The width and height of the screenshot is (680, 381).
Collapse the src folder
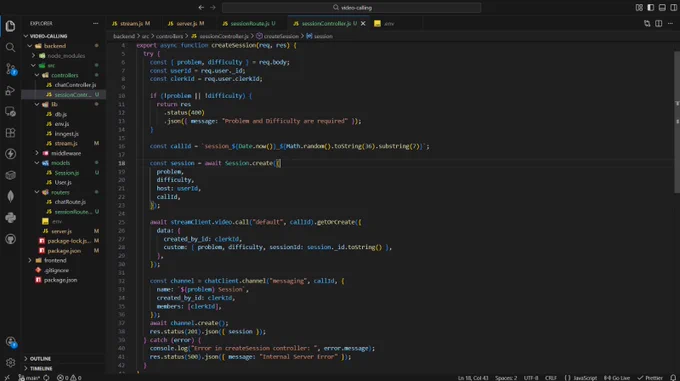63,65
